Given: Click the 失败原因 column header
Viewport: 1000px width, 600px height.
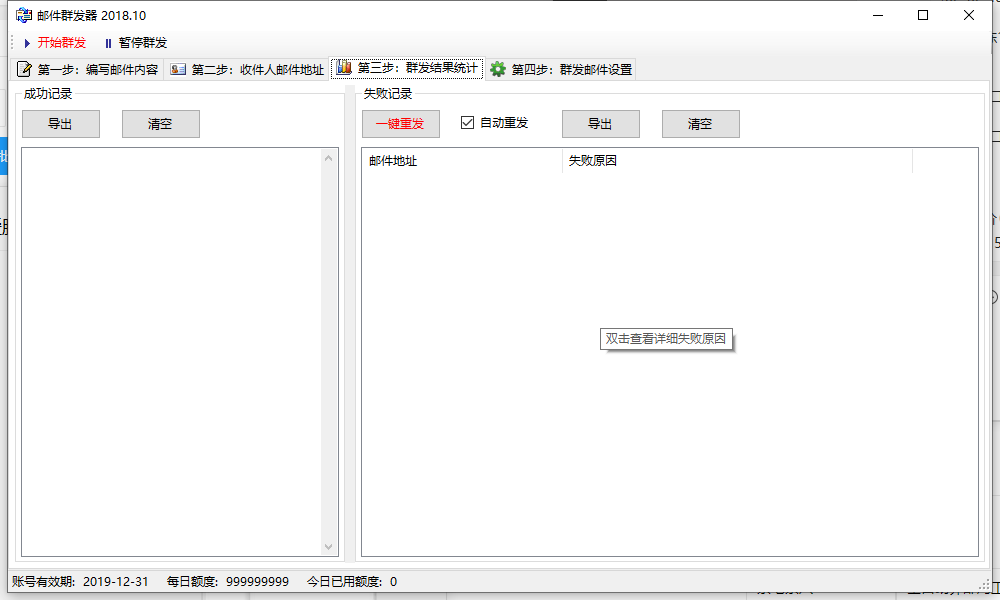Looking at the screenshot, I should [737, 161].
